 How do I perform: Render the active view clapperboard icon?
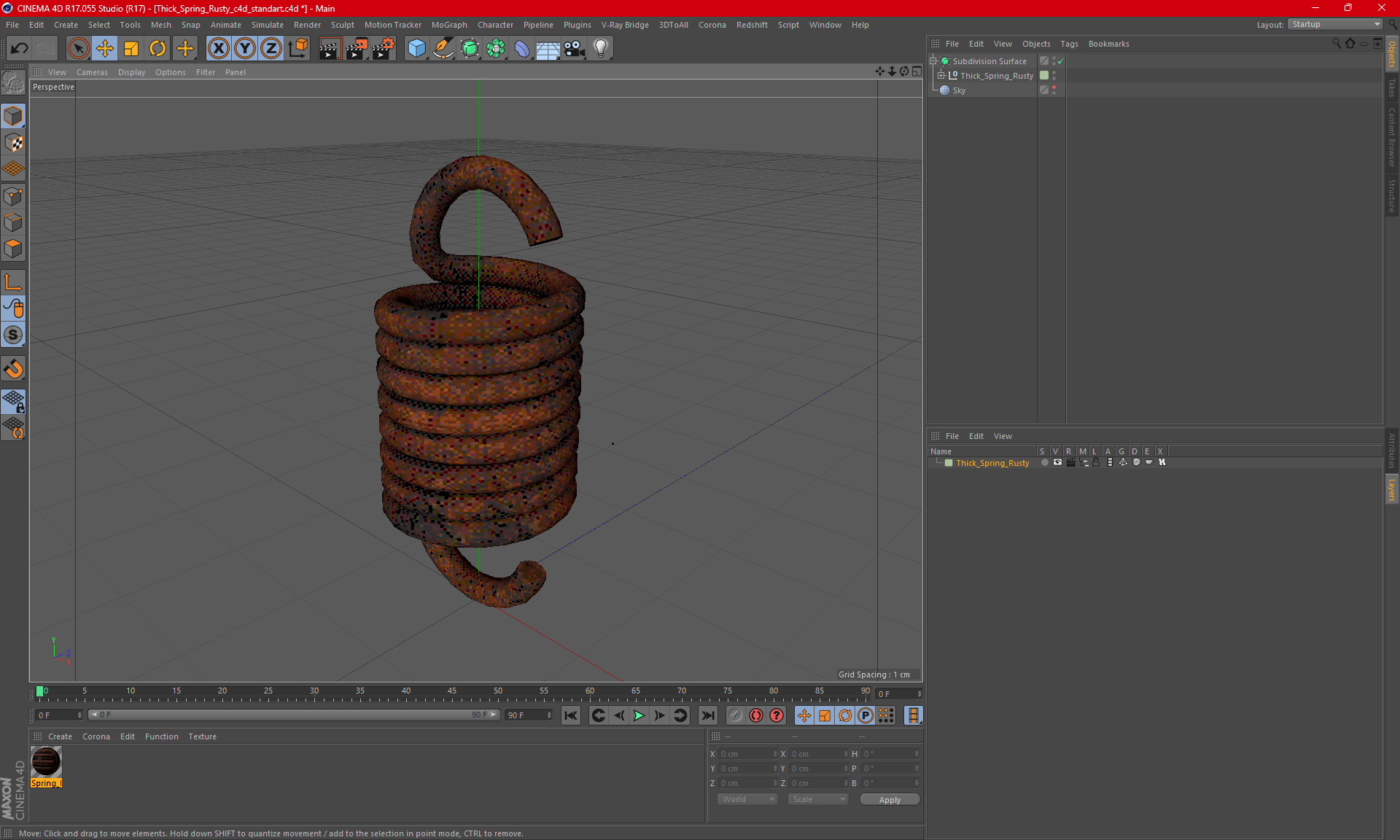tap(330, 49)
